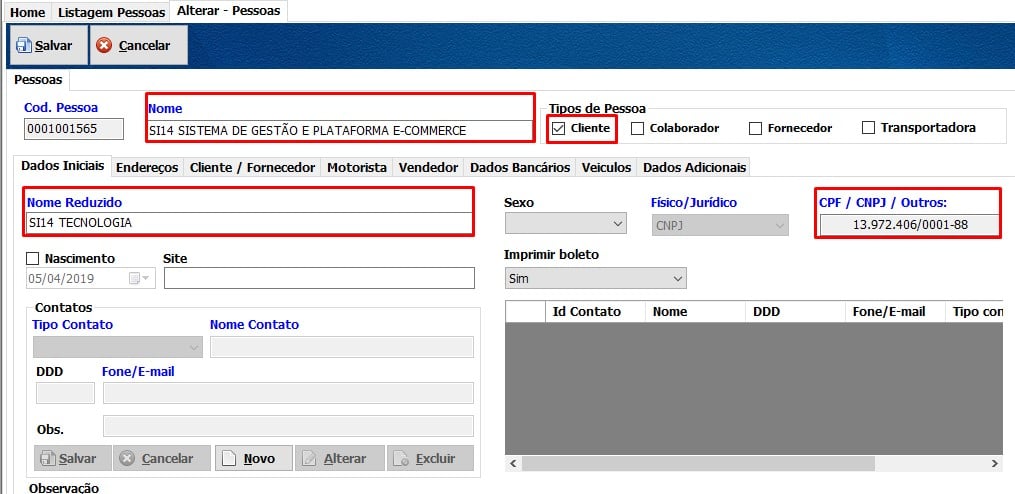
Task: Click the Id Contato column header
Action: pos(596,311)
